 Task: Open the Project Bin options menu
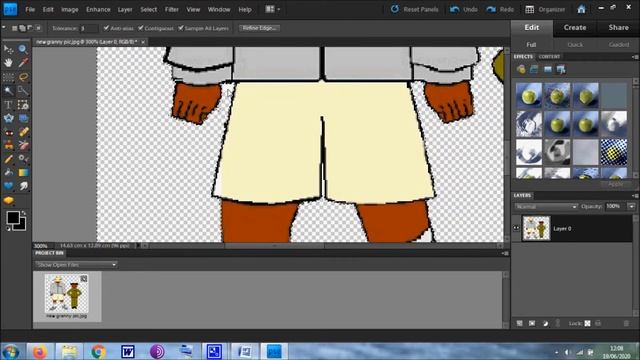point(505,253)
